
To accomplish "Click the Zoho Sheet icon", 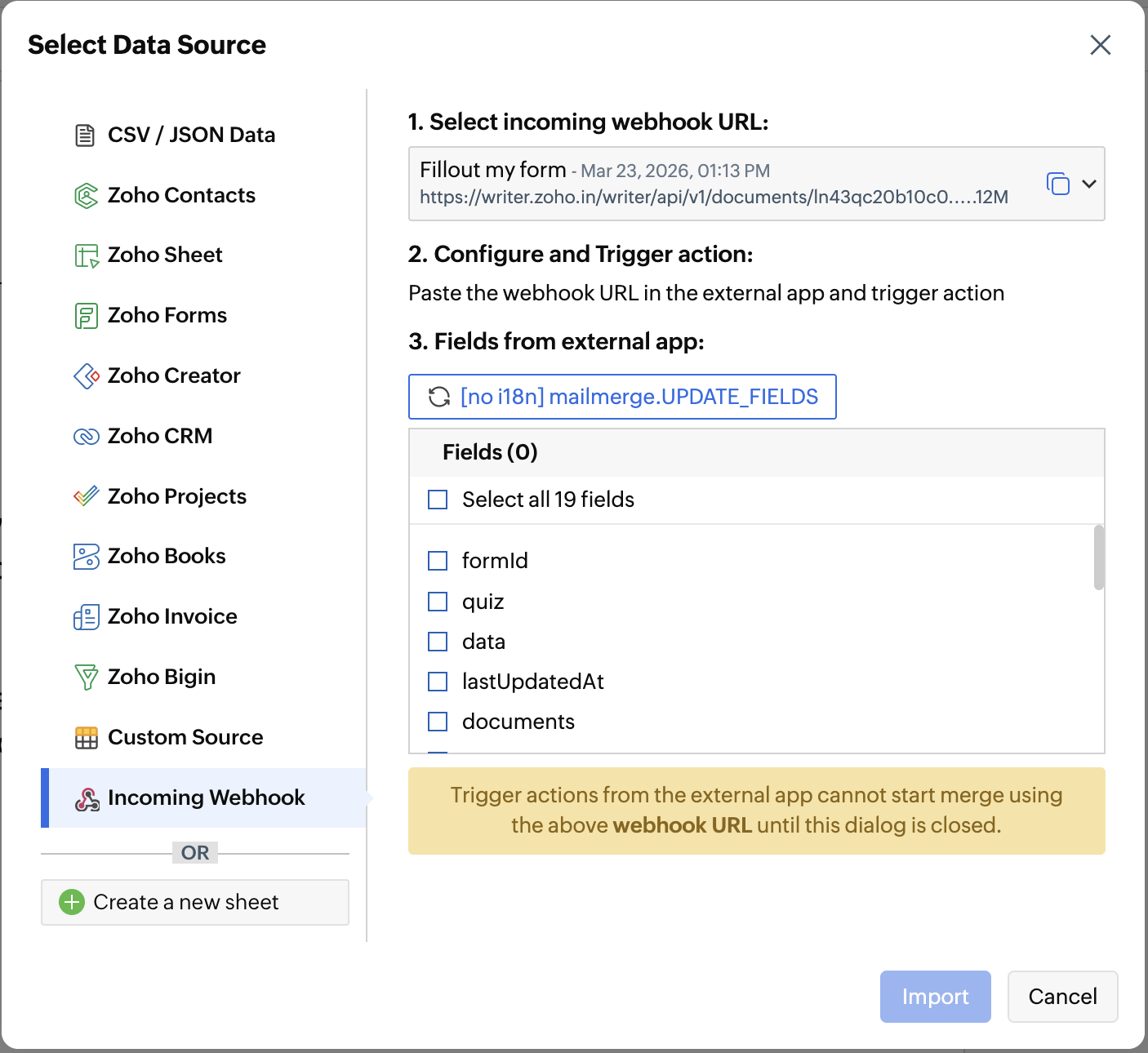I will click(86, 255).
